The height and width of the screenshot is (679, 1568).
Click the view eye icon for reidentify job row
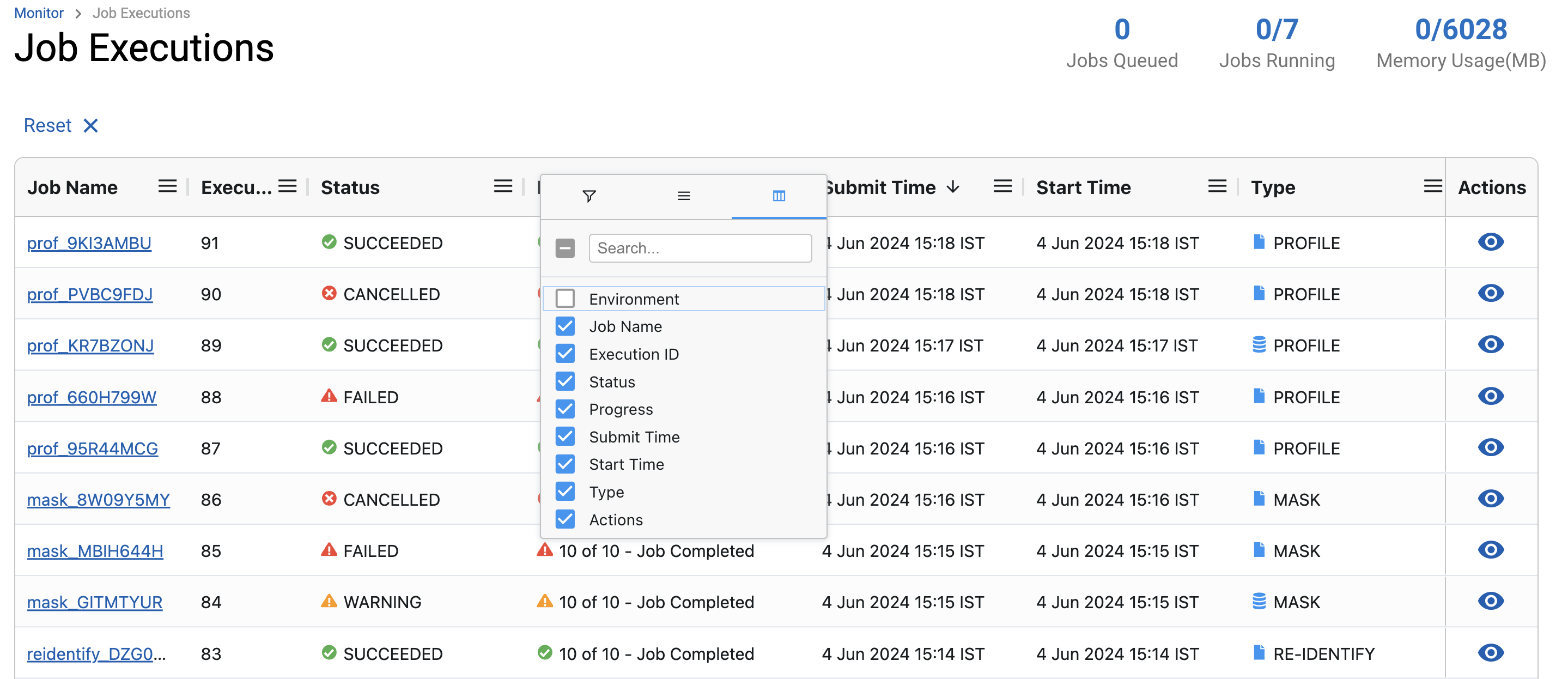[x=1490, y=653]
